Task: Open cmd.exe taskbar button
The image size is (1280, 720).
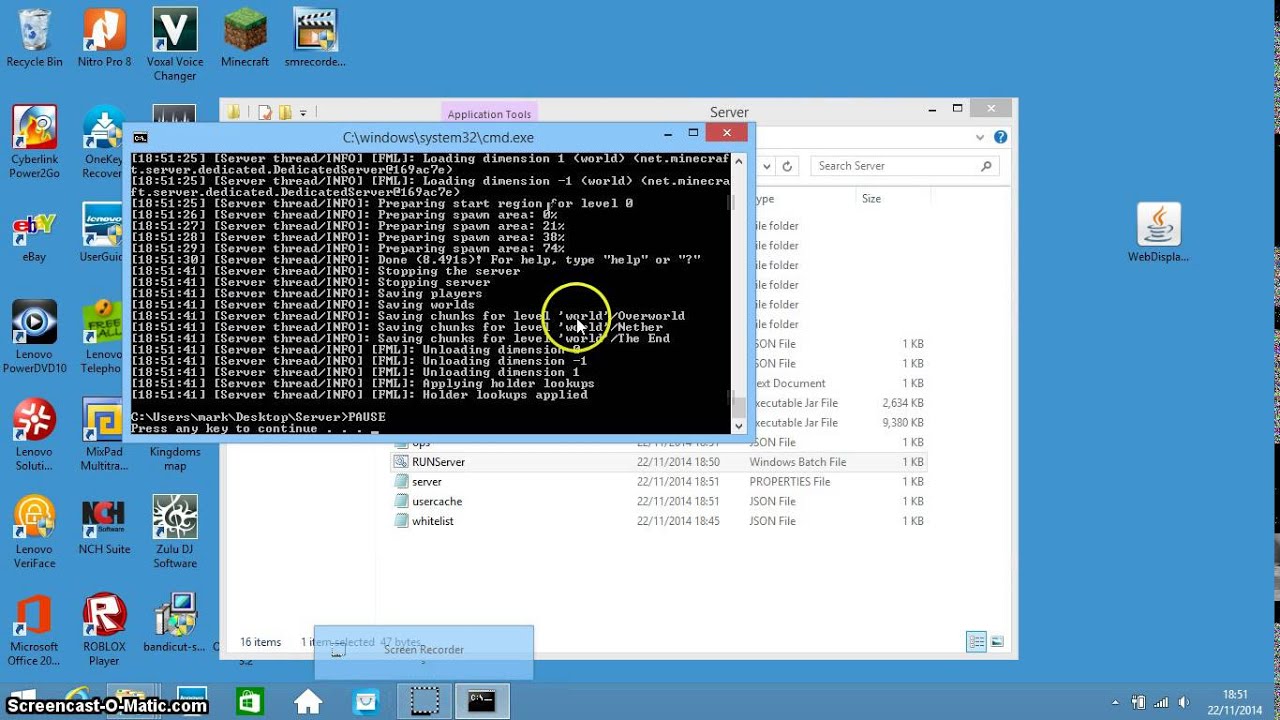Action: click(x=482, y=701)
